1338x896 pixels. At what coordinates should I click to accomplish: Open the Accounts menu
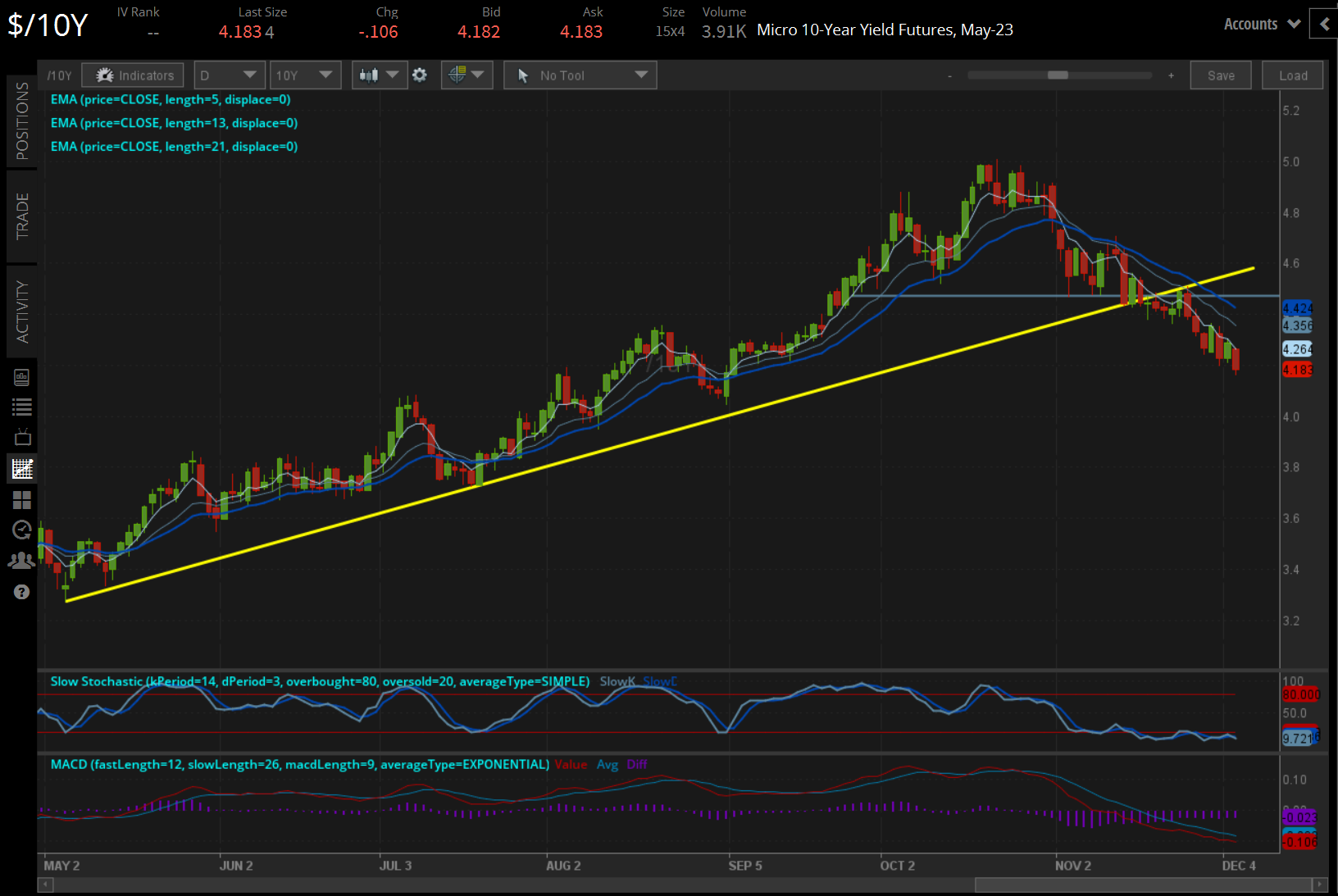[x=1260, y=24]
